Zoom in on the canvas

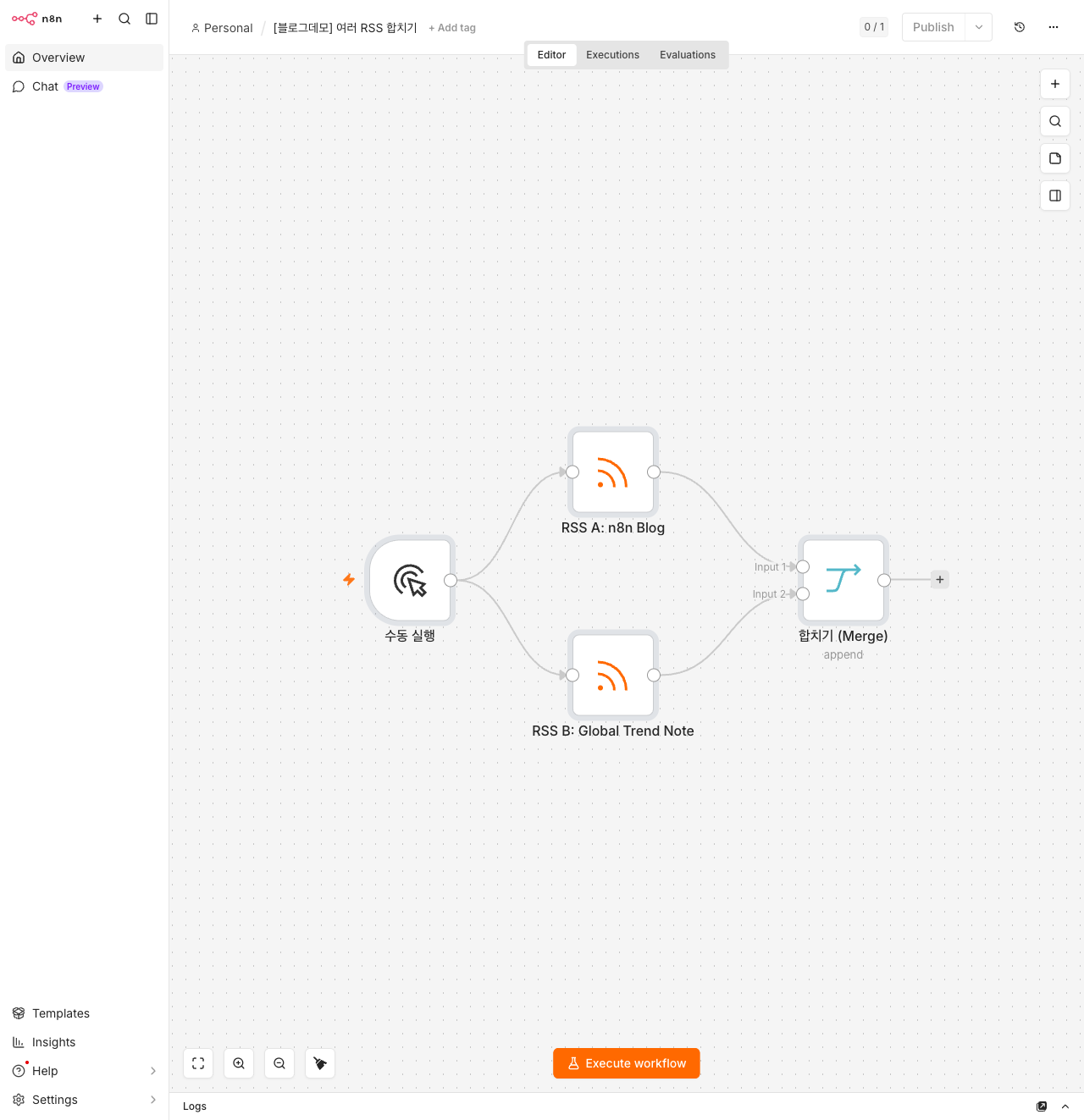coord(239,1063)
